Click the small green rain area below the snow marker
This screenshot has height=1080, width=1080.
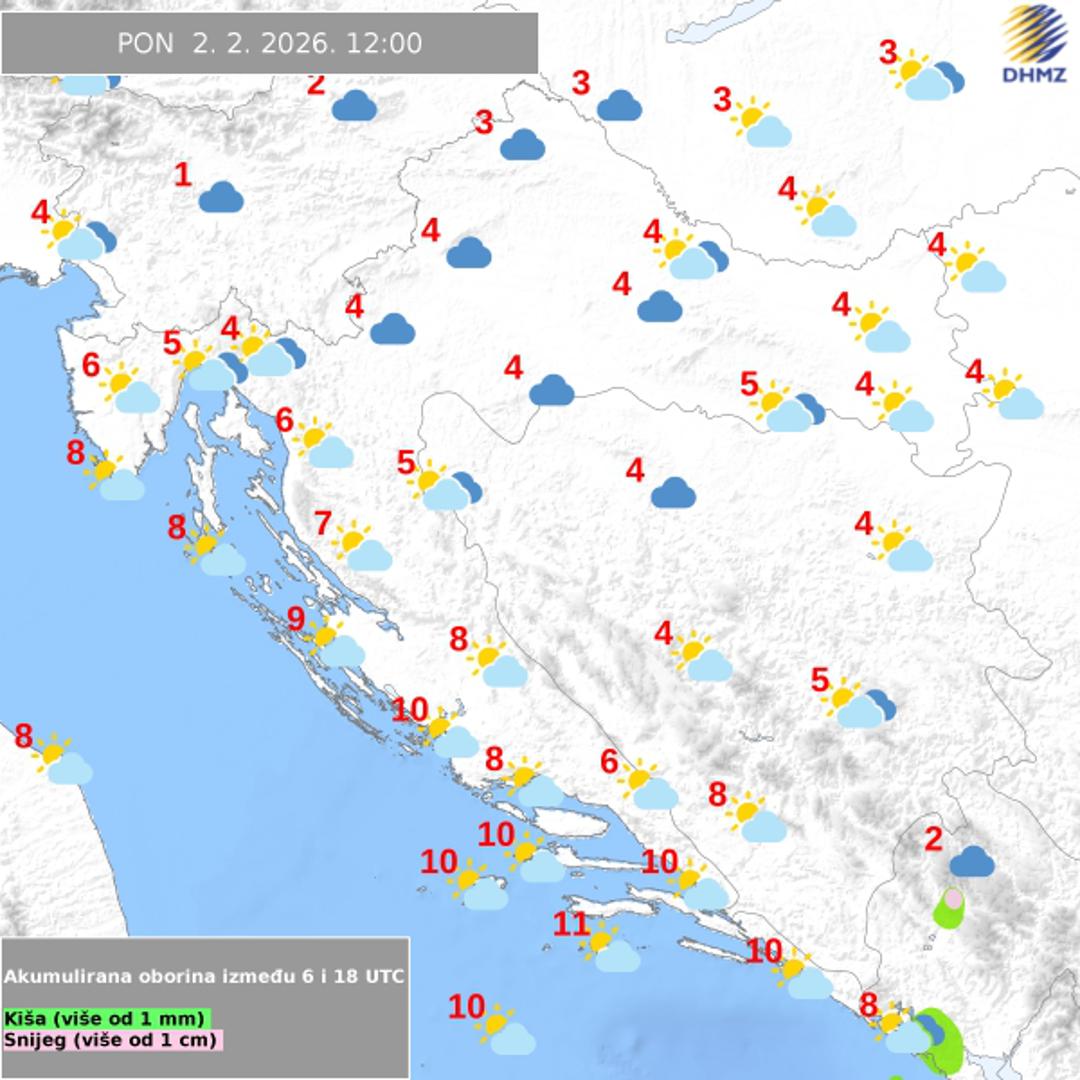tap(946, 914)
